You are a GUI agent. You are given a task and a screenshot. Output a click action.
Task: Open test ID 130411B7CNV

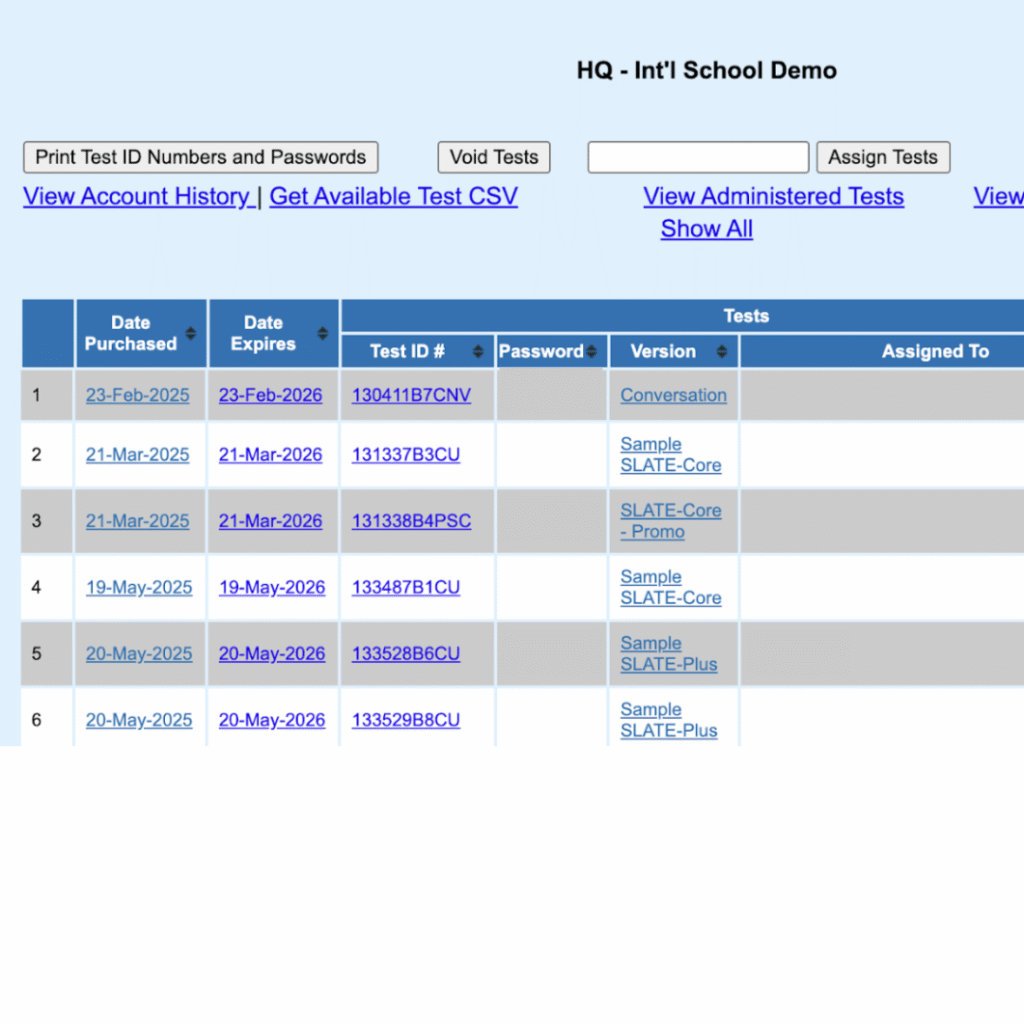click(411, 395)
